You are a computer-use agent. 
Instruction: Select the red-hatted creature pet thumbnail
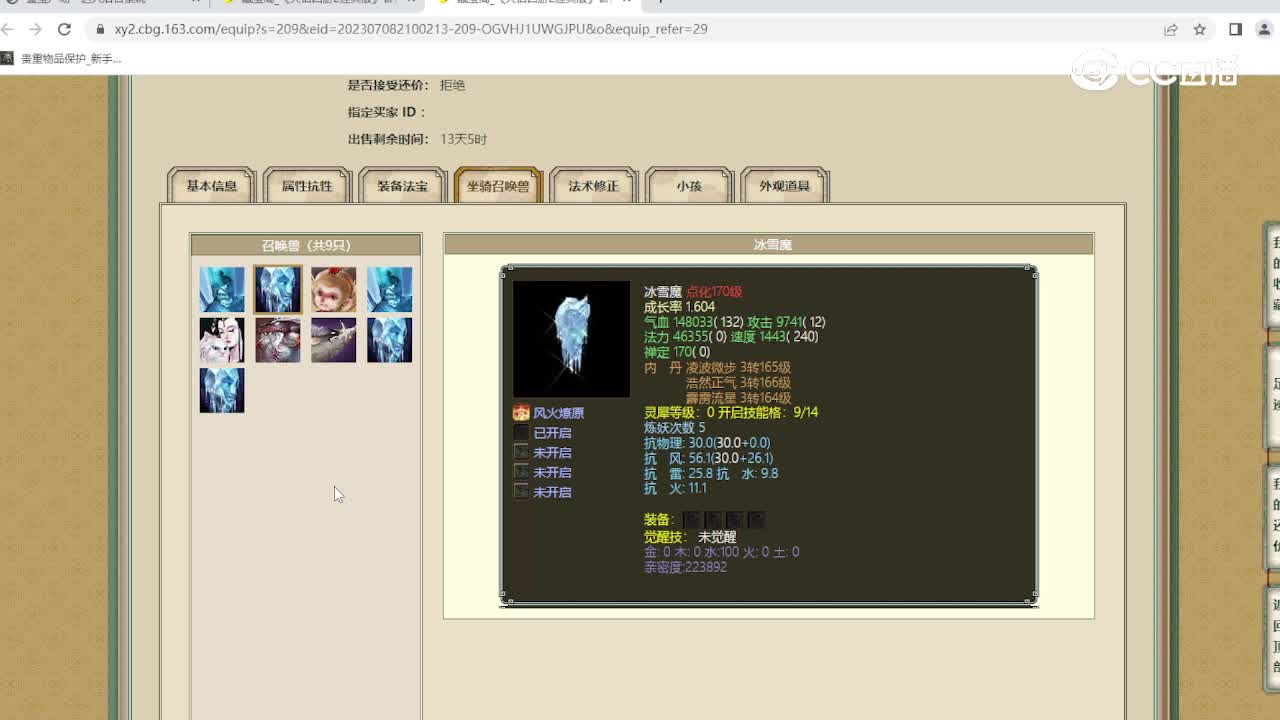(x=278, y=340)
